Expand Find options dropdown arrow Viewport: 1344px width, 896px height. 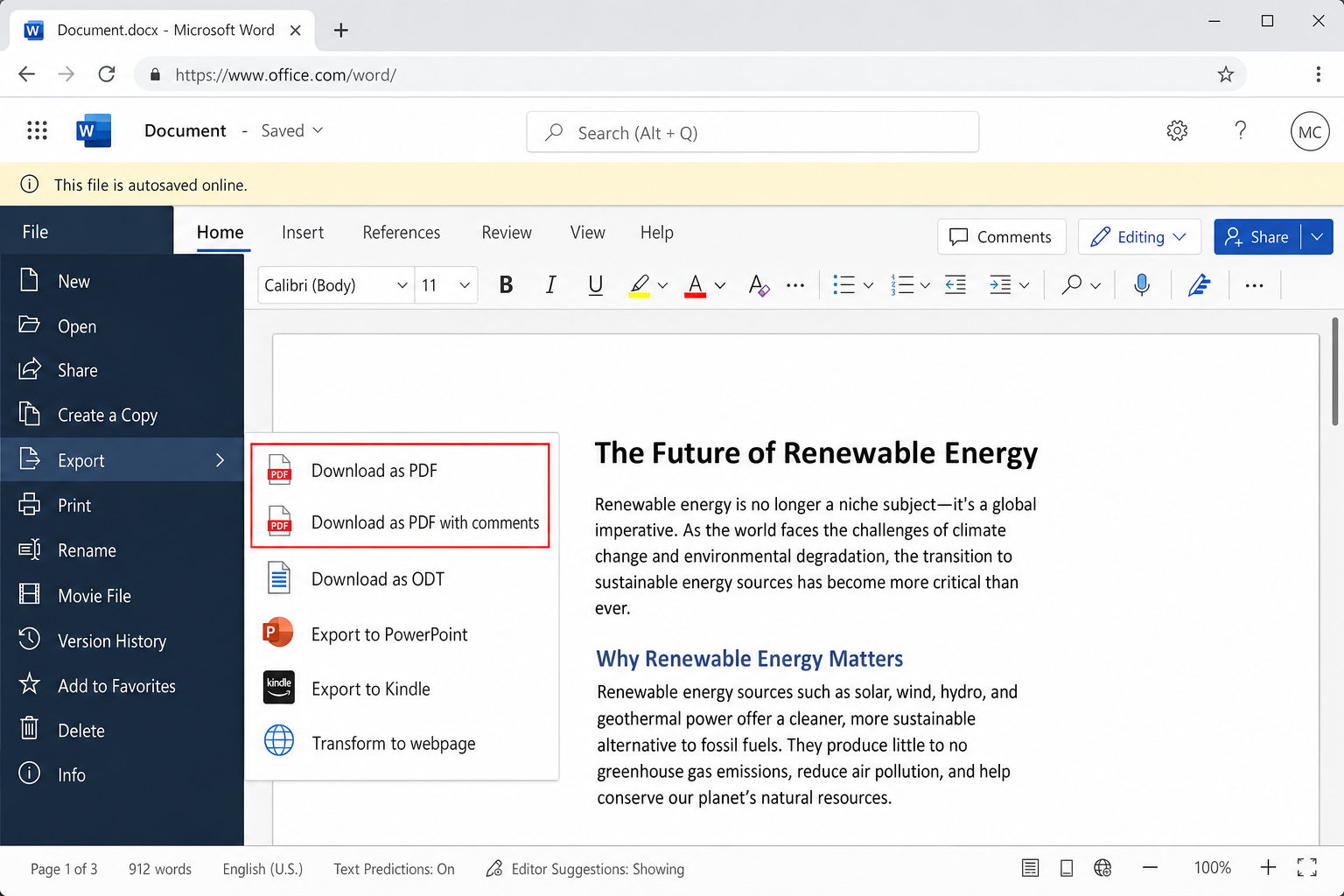tap(1095, 285)
